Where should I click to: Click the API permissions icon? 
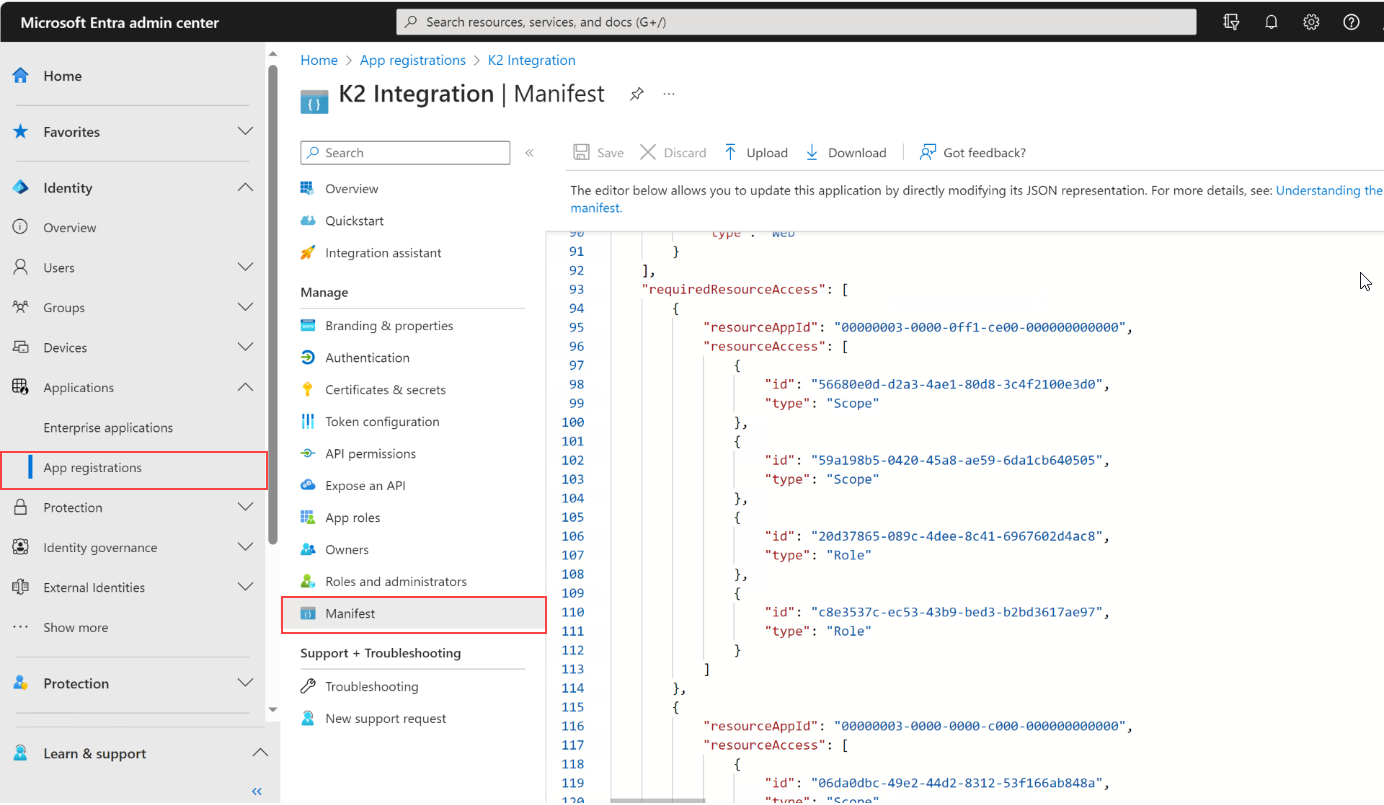pyautogui.click(x=308, y=454)
